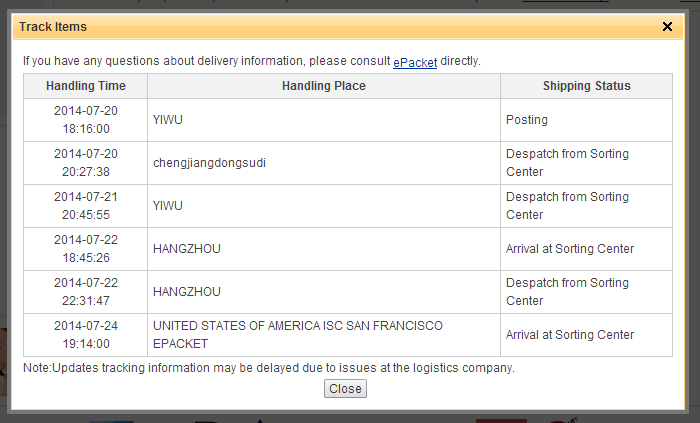The width and height of the screenshot is (700, 423).
Task: Click the Track Items dialog title bar
Action: tap(348, 27)
